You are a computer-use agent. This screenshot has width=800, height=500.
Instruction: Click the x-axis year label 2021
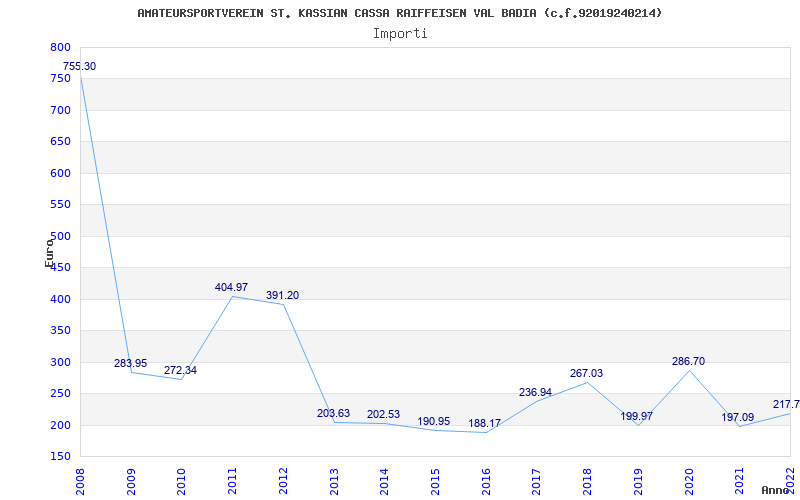pos(739,481)
